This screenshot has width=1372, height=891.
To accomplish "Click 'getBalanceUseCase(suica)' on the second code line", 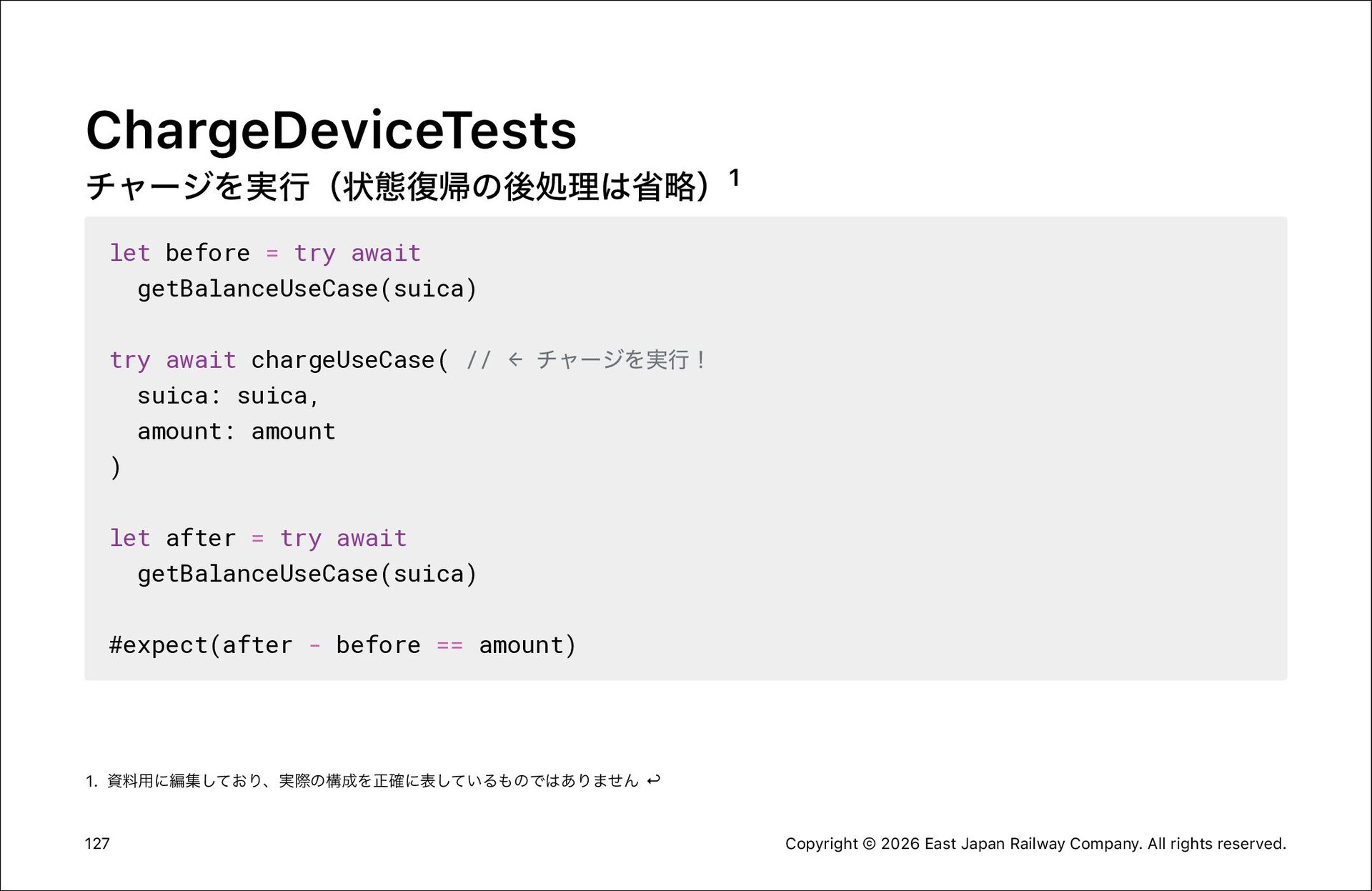I will pyautogui.click(x=307, y=289).
